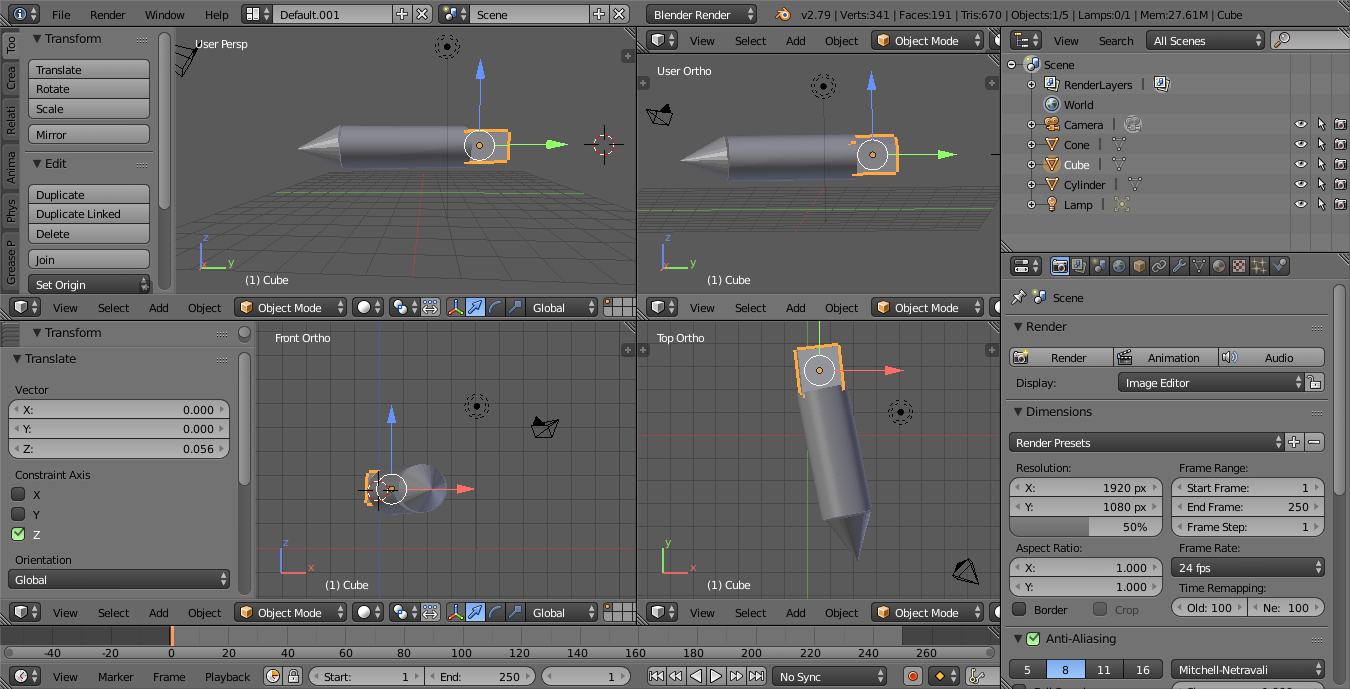1350x689 pixels.
Task: Click the Render button in Render panel
Action: point(1061,357)
